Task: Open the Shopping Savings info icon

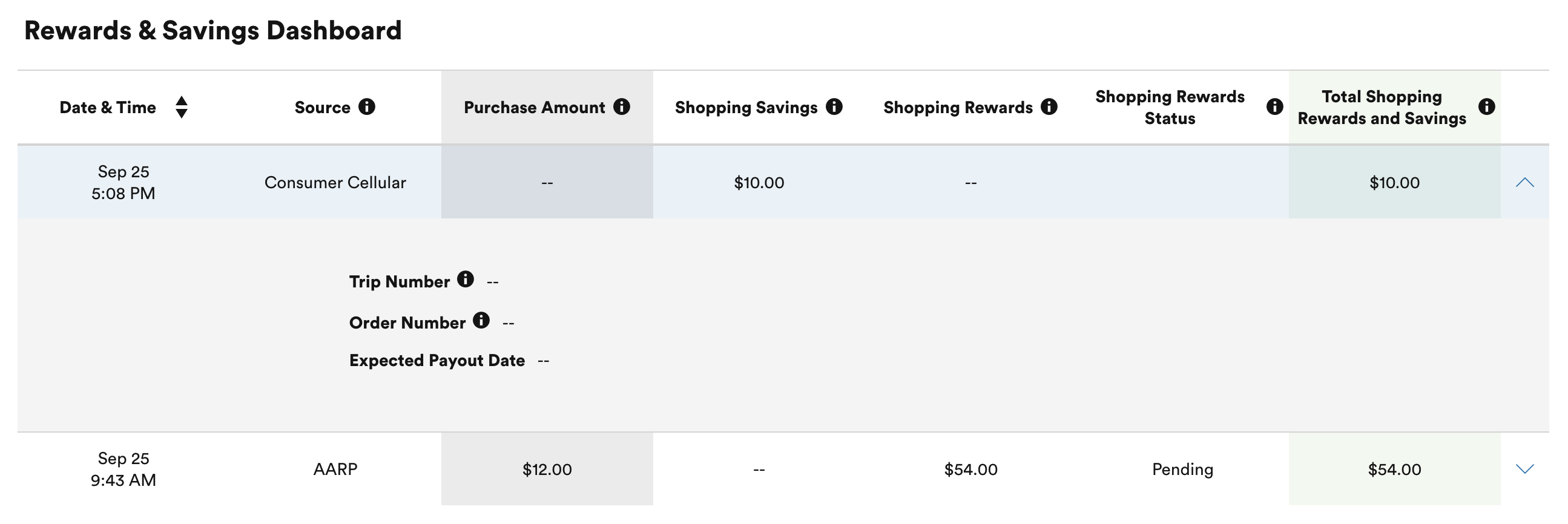Action: 834,106
